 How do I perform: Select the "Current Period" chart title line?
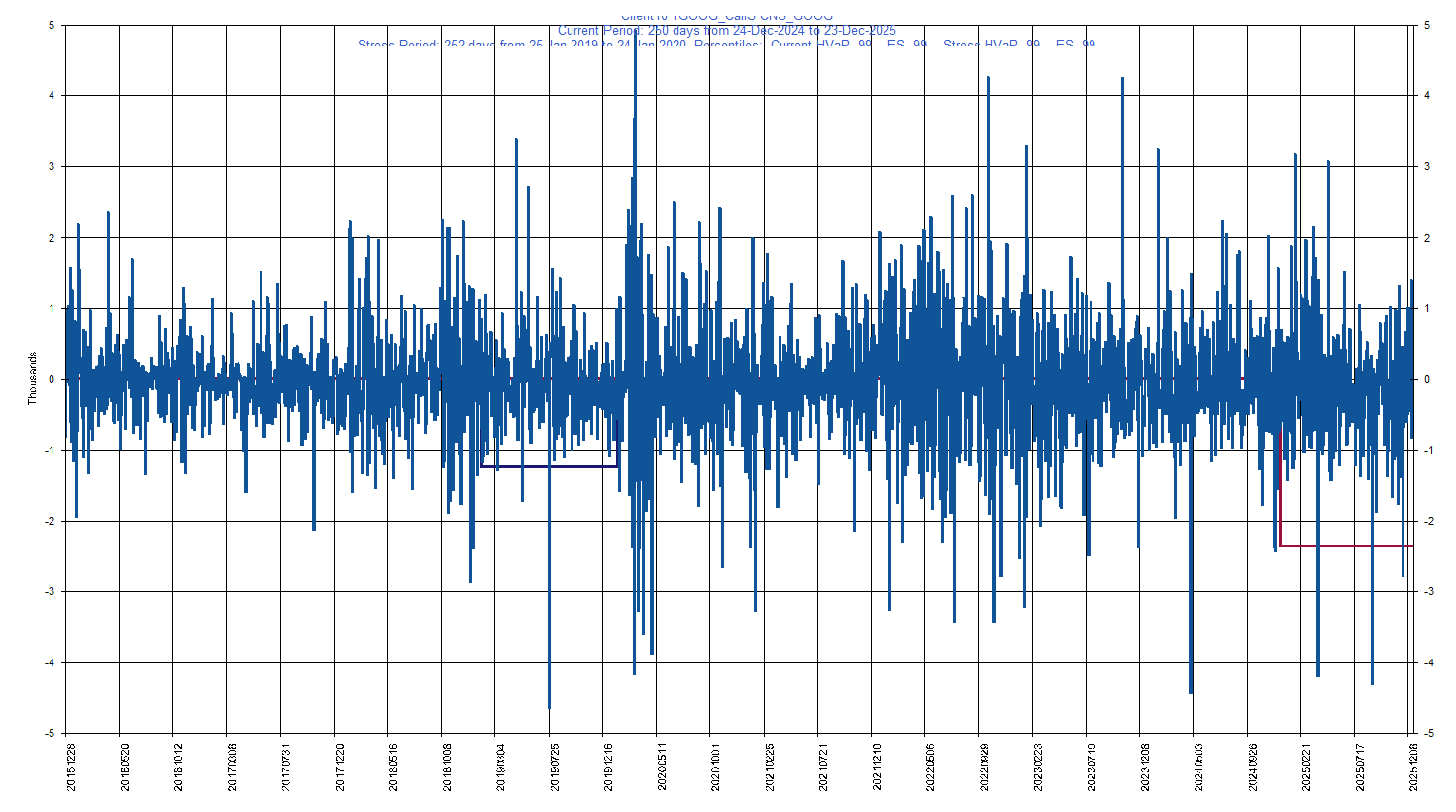click(726, 31)
